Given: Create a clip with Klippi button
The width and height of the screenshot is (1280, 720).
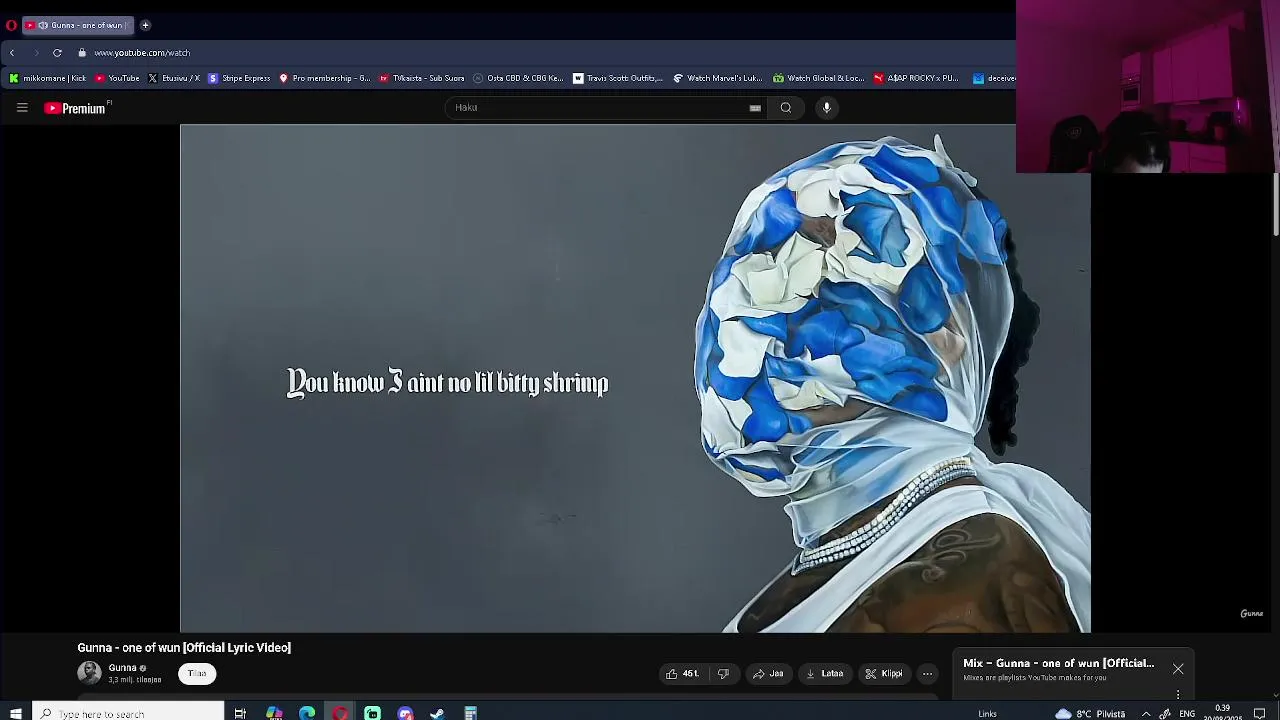Looking at the screenshot, I should tap(884, 674).
